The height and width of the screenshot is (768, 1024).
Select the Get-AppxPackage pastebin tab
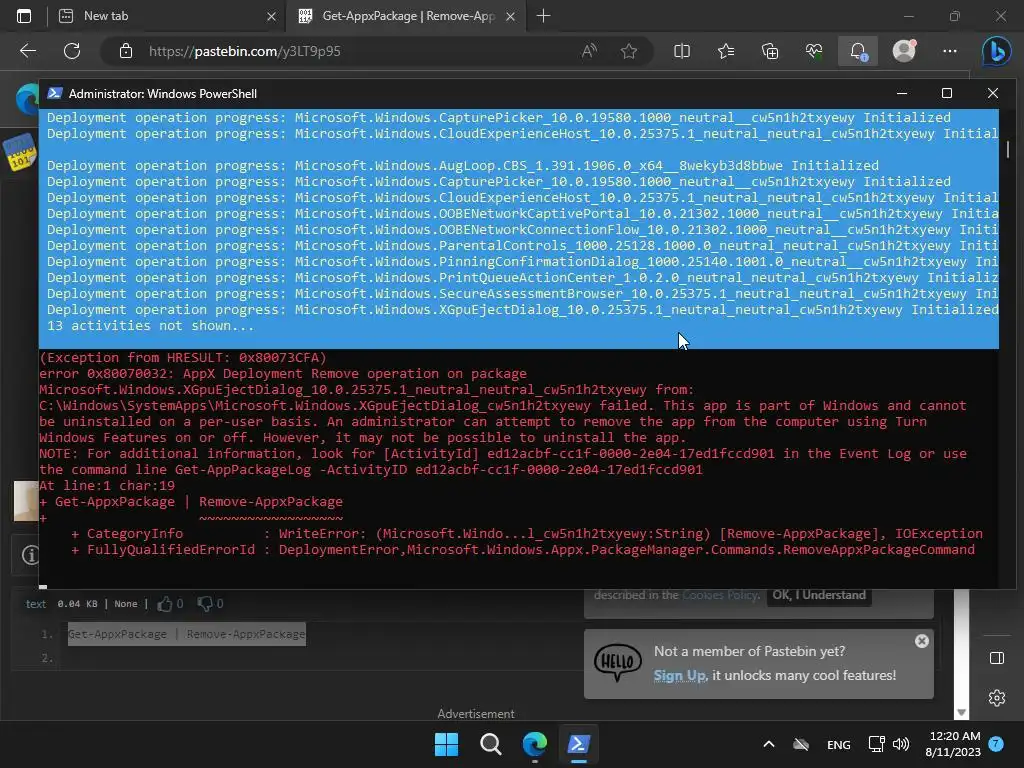tap(408, 16)
